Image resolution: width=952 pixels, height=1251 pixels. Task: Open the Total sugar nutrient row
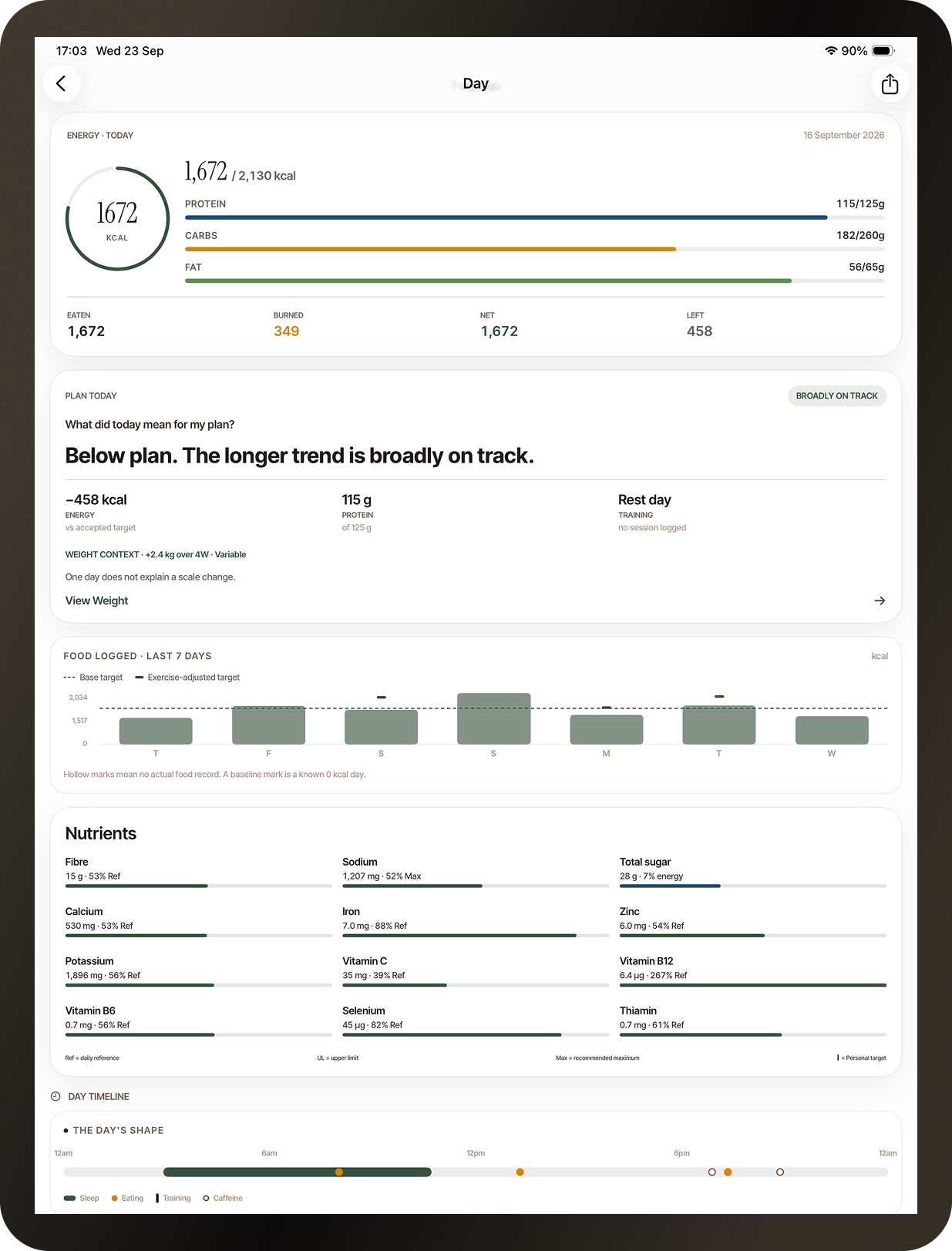tap(753, 873)
